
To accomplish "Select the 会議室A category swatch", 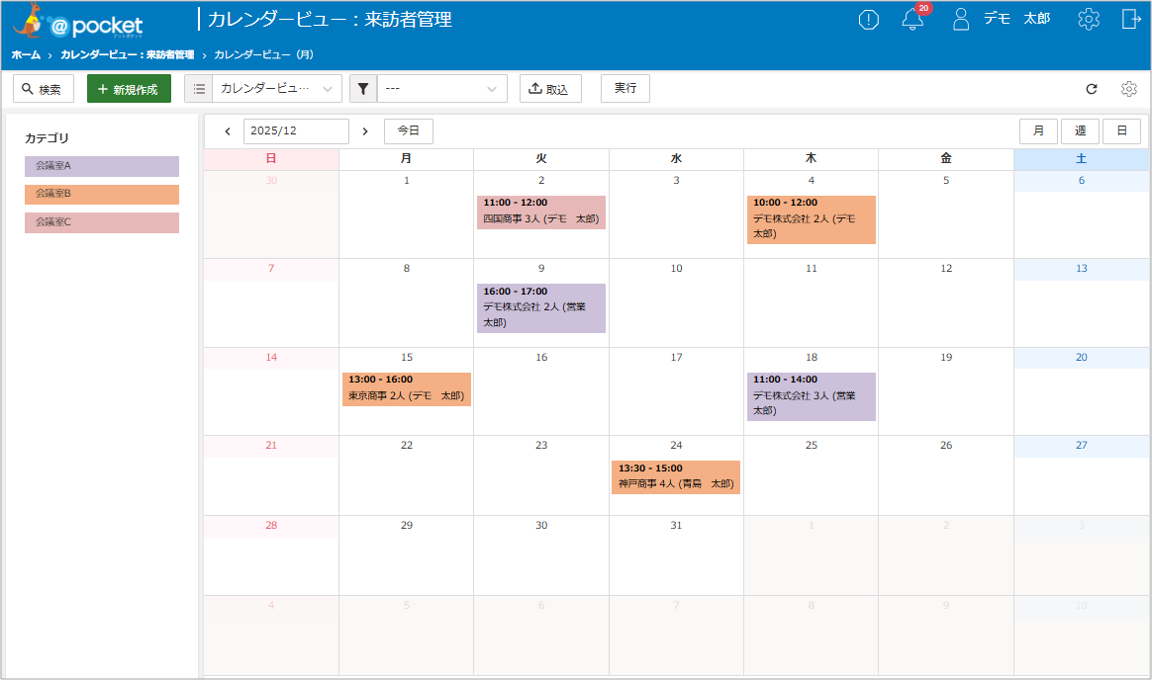I will coord(102,166).
